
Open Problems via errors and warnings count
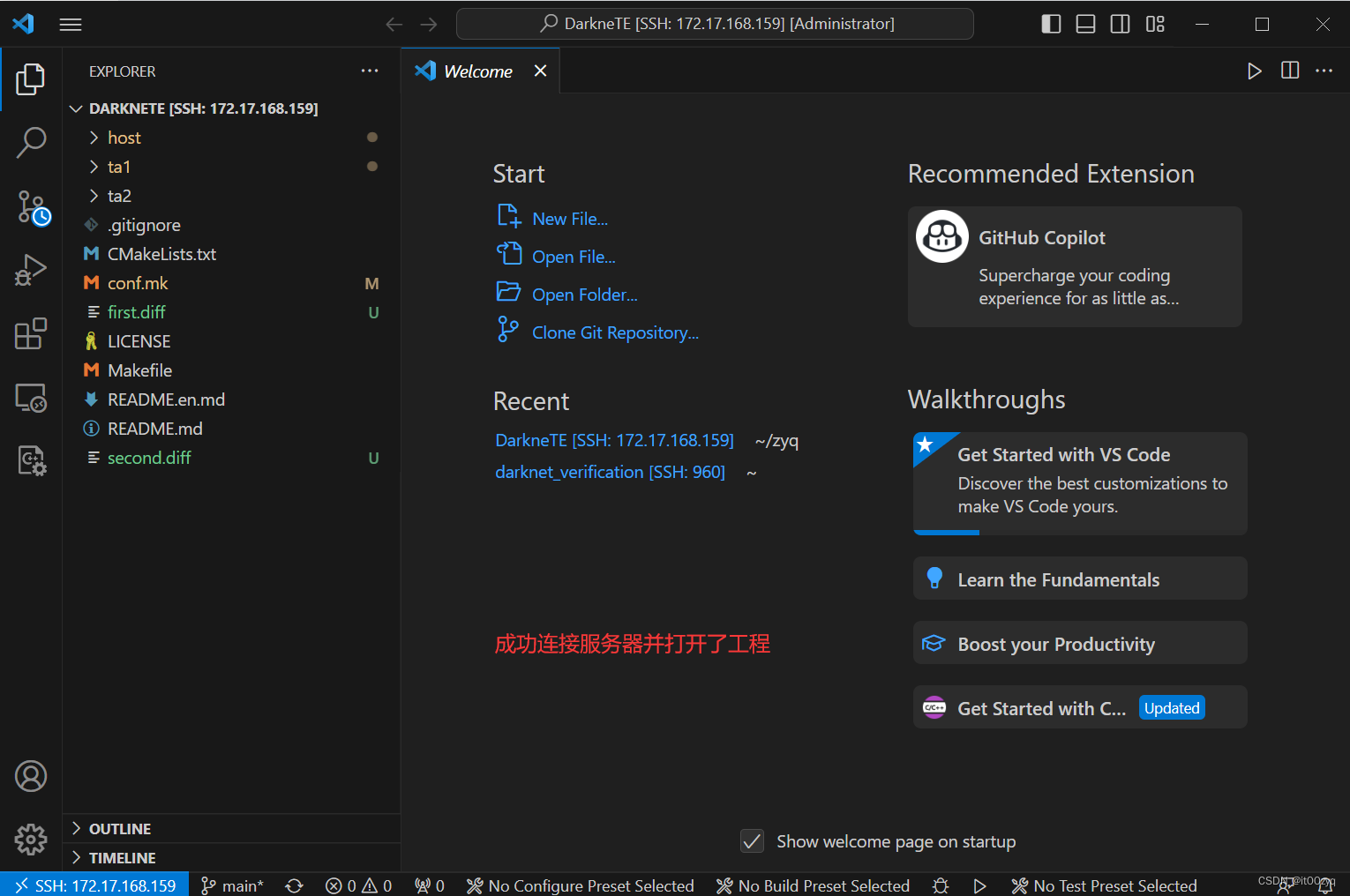click(x=358, y=885)
